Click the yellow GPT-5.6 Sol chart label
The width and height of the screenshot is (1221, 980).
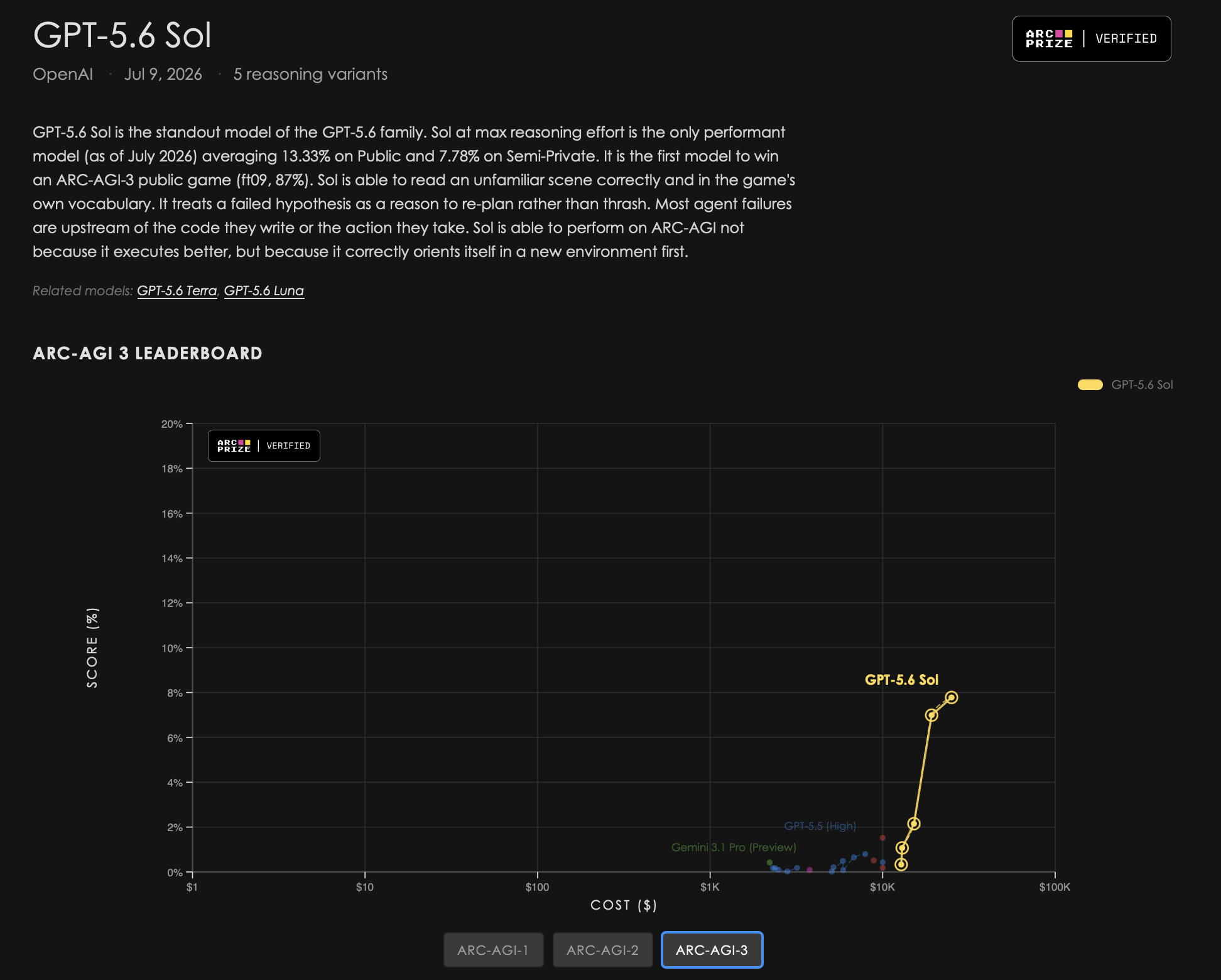click(x=901, y=680)
